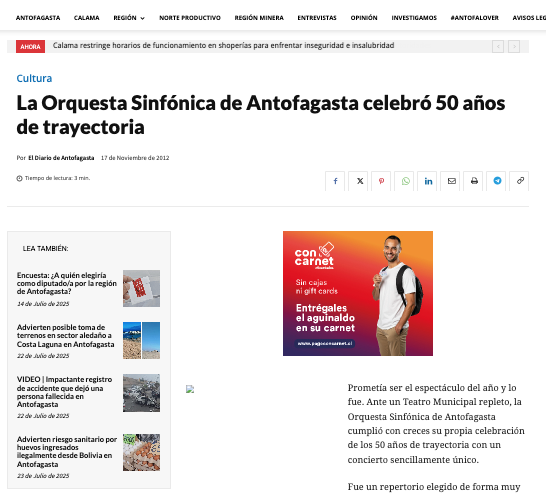Open thumbnail of Bolivia eggs story

coord(141,452)
